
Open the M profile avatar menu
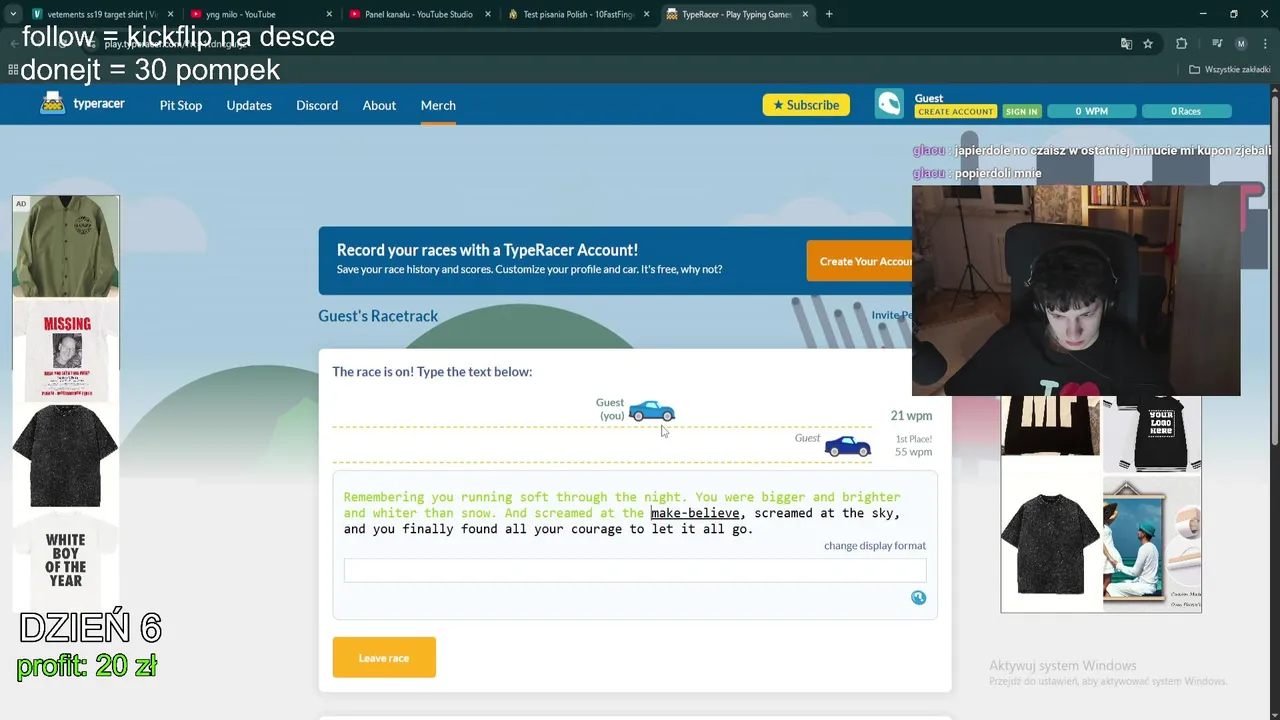pos(1241,44)
